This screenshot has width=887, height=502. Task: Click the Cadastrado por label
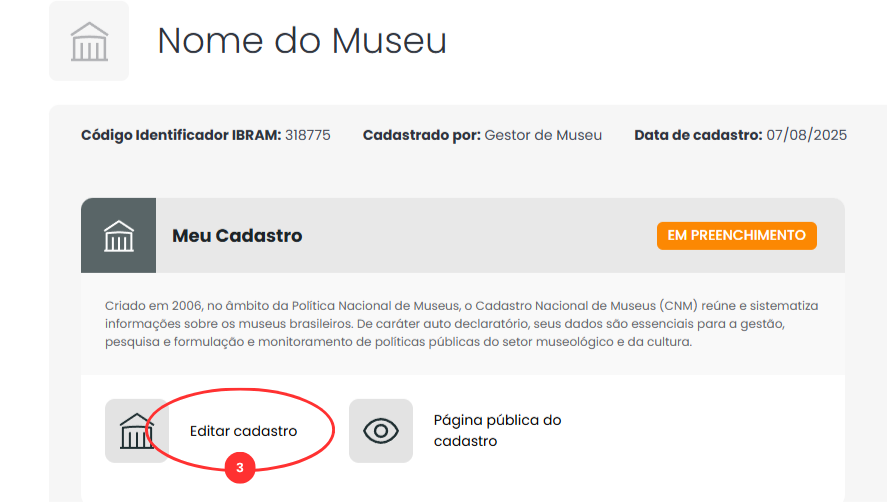coord(421,135)
